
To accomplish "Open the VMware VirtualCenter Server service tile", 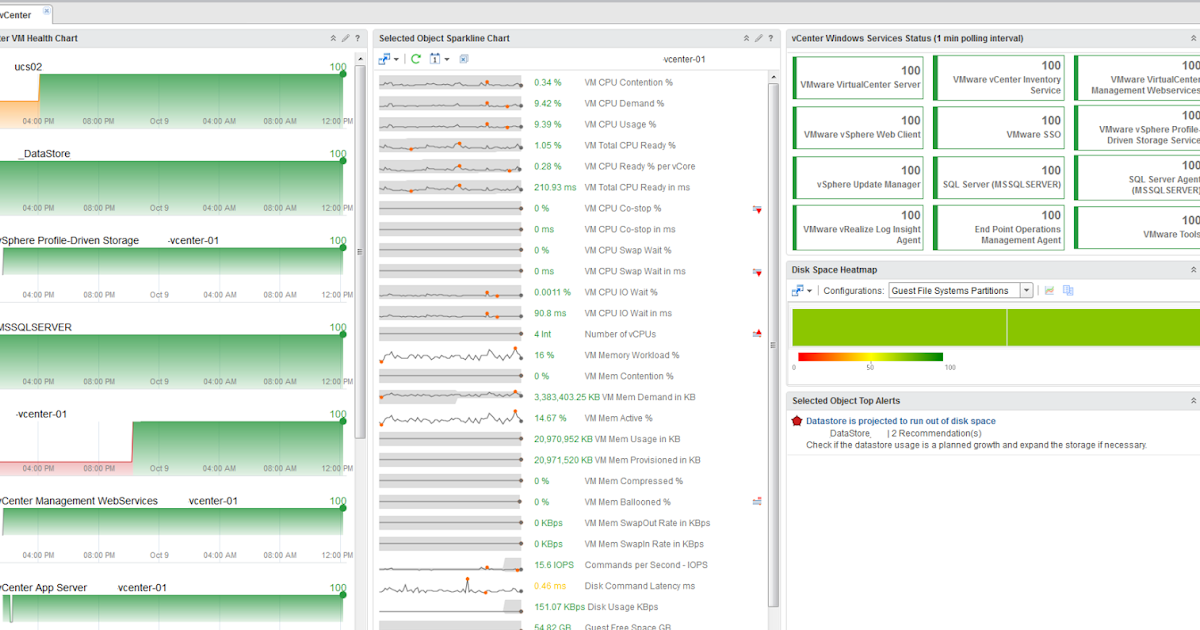I will (859, 78).
